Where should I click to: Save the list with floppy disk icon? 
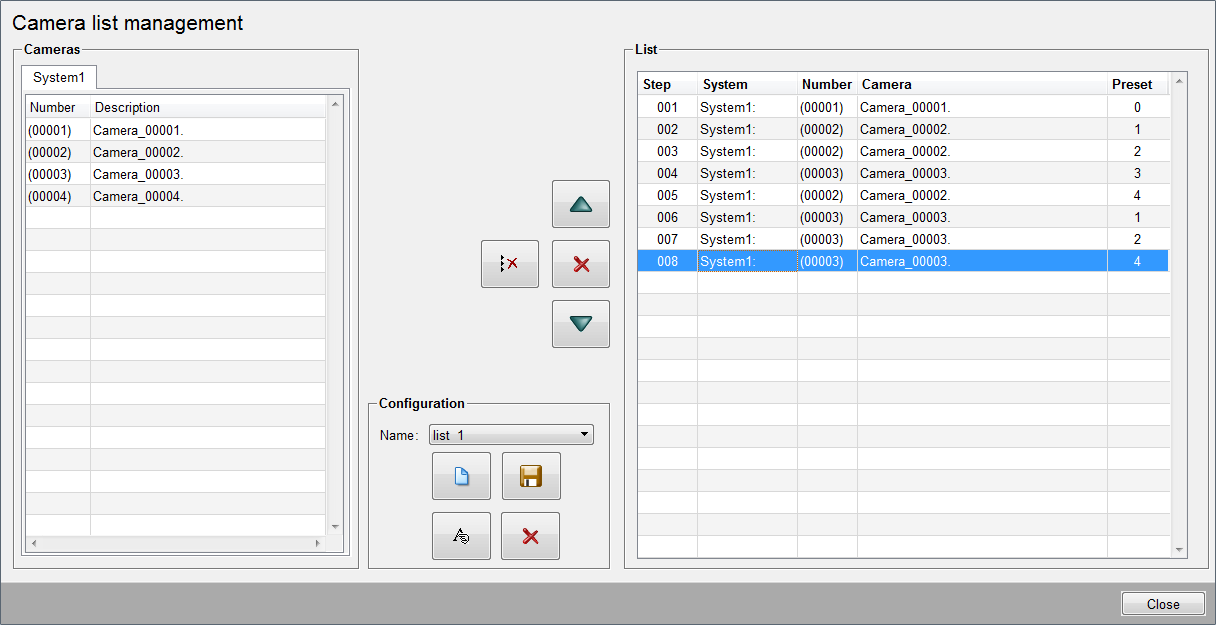530,476
